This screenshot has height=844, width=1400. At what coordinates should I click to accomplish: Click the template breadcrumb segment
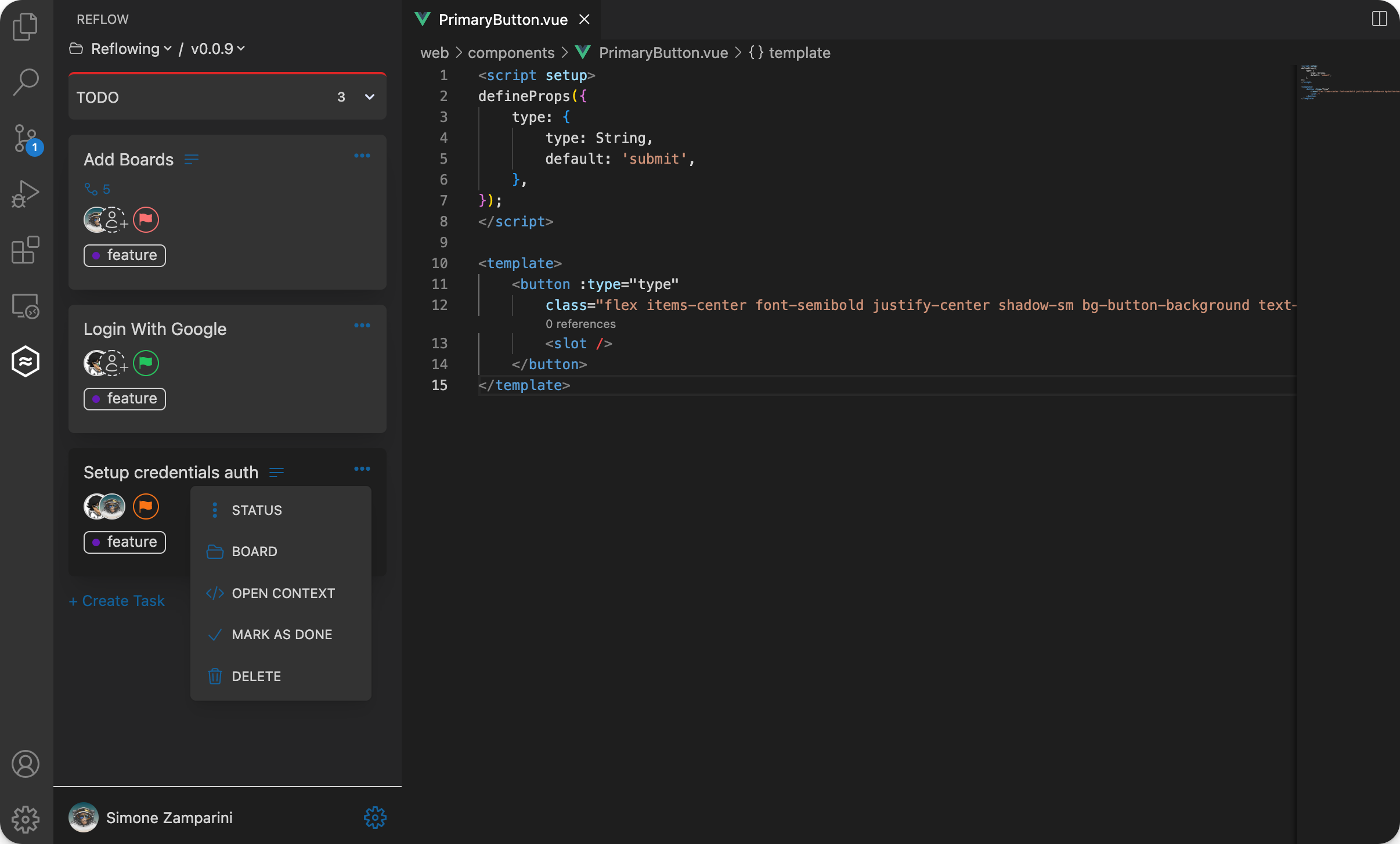pyautogui.click(x=799, y=53)
